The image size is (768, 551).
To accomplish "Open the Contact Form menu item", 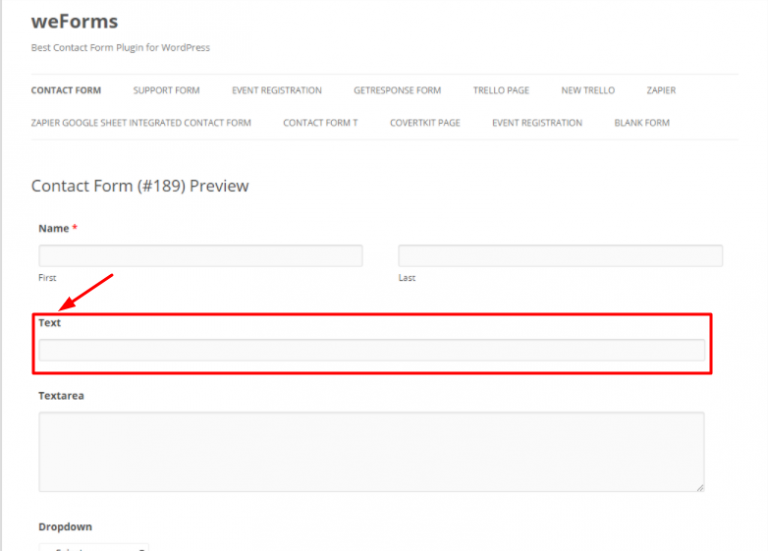I will click(66, 91).
